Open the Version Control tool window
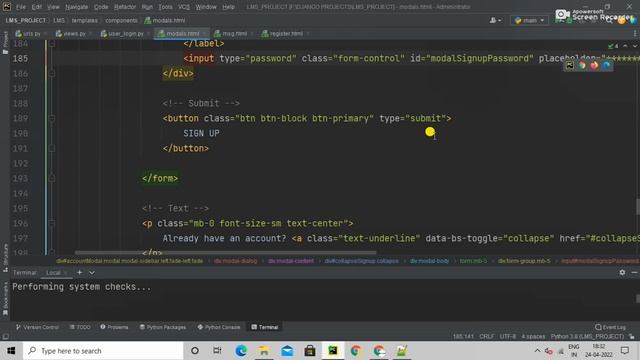Image resolution: width=640 pixels, height=360 pixels. click(38, 327)
